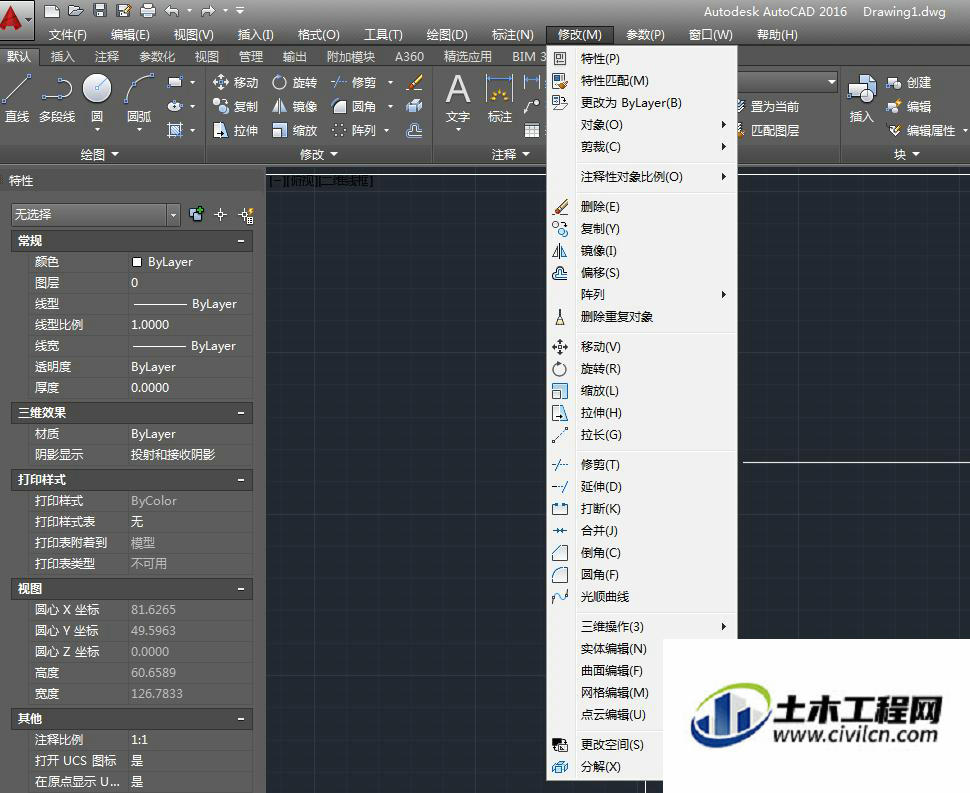
Task: Open the 帮助(H) menu
Action: (x=777, y=35)
